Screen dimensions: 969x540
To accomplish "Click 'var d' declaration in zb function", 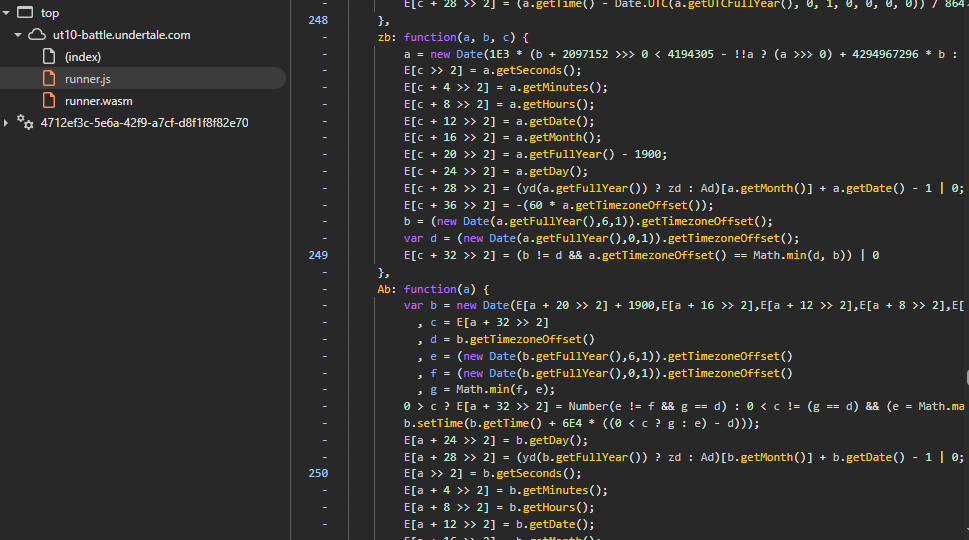I will (x=420, y=238).
